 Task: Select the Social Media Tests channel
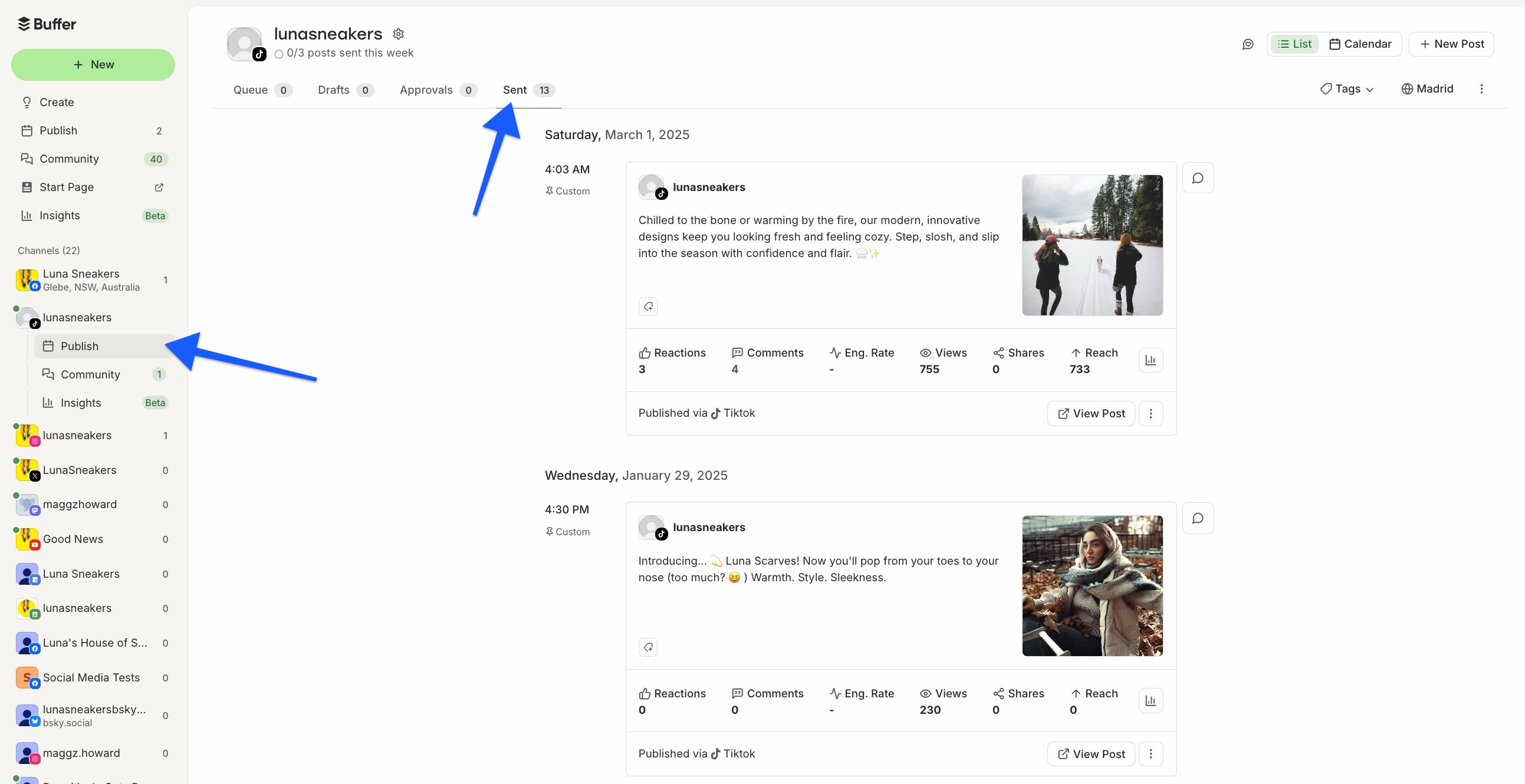pos(93,678)
